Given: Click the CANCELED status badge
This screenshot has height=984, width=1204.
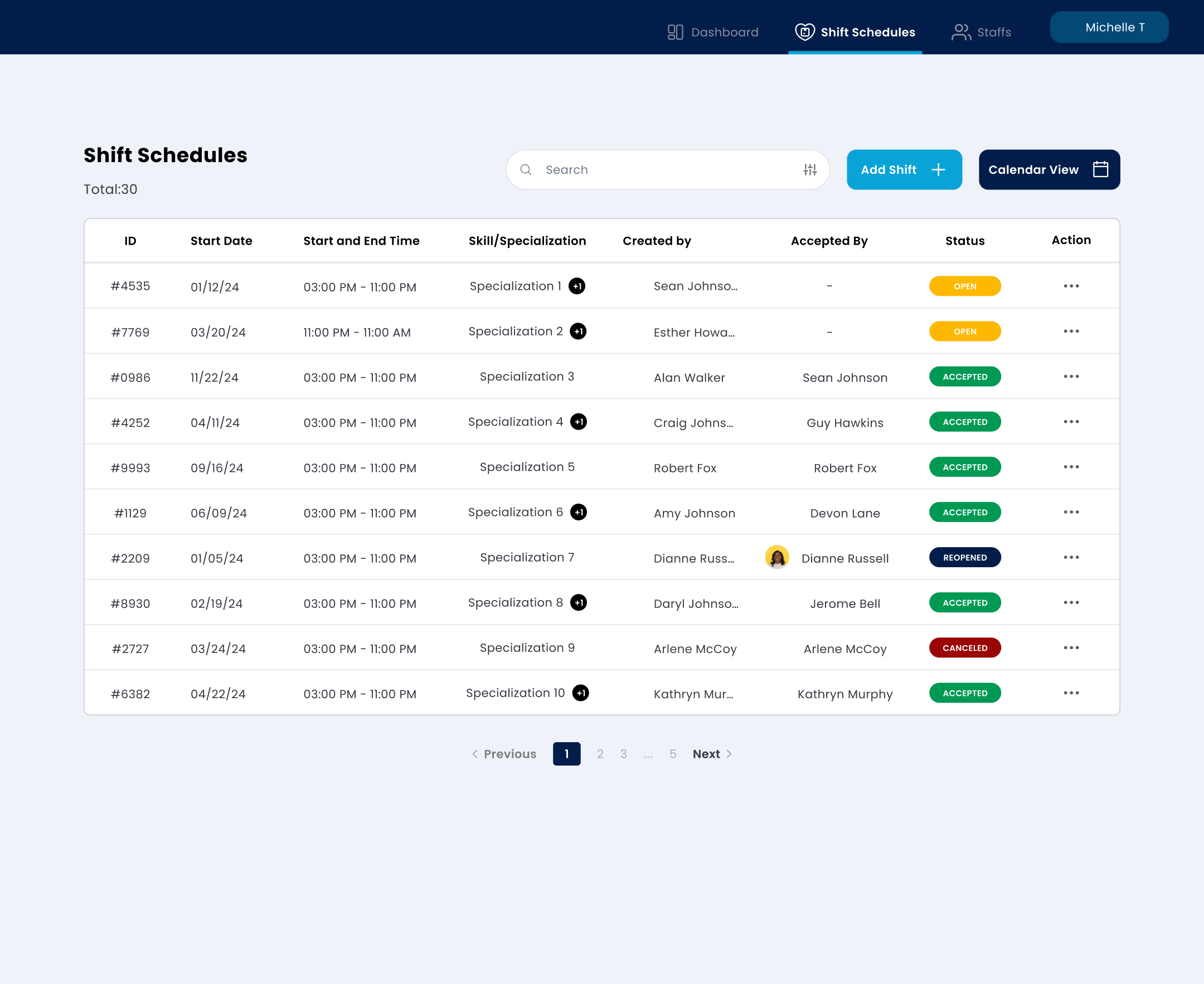Looking at the screenshot, I should click(x=964, y=648).
